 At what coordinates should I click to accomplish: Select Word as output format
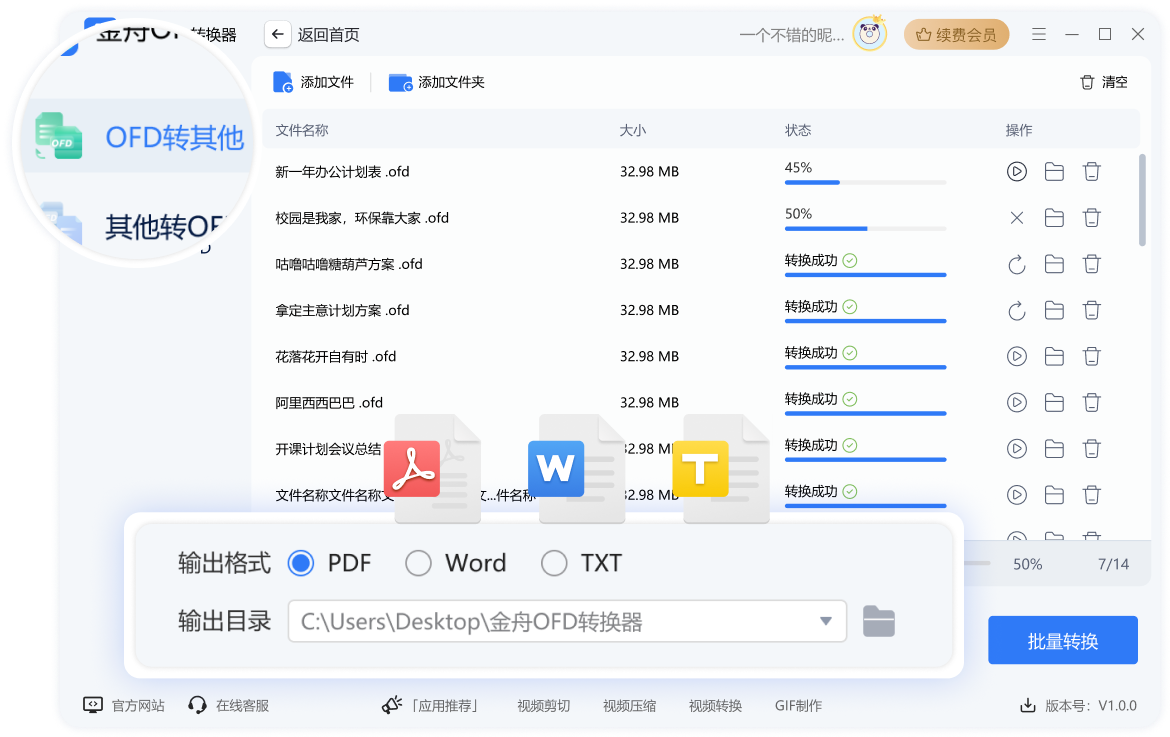tap(419, 563)
